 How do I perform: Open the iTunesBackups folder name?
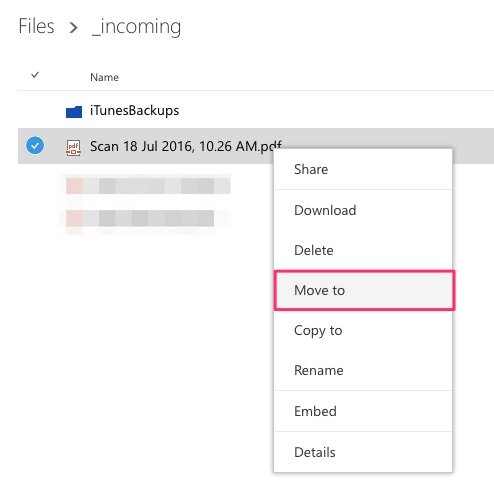pyautogui.click(x=134, y=110)
